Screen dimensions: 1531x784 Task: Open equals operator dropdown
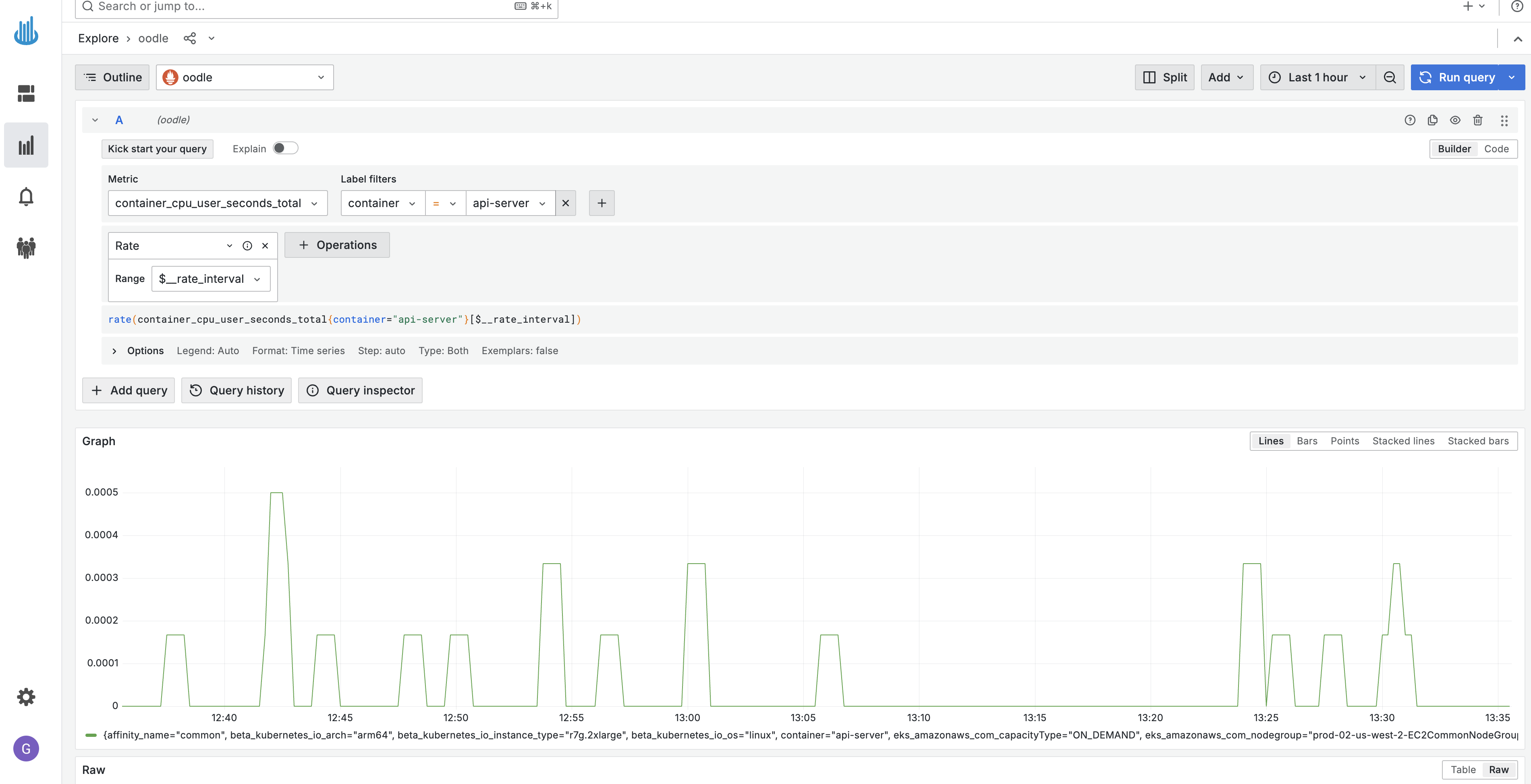click(445, 203)
